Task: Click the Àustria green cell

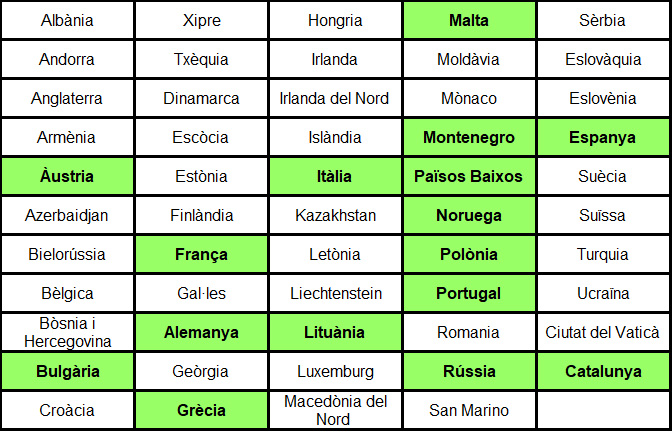Action: click(x=67, y=176)
